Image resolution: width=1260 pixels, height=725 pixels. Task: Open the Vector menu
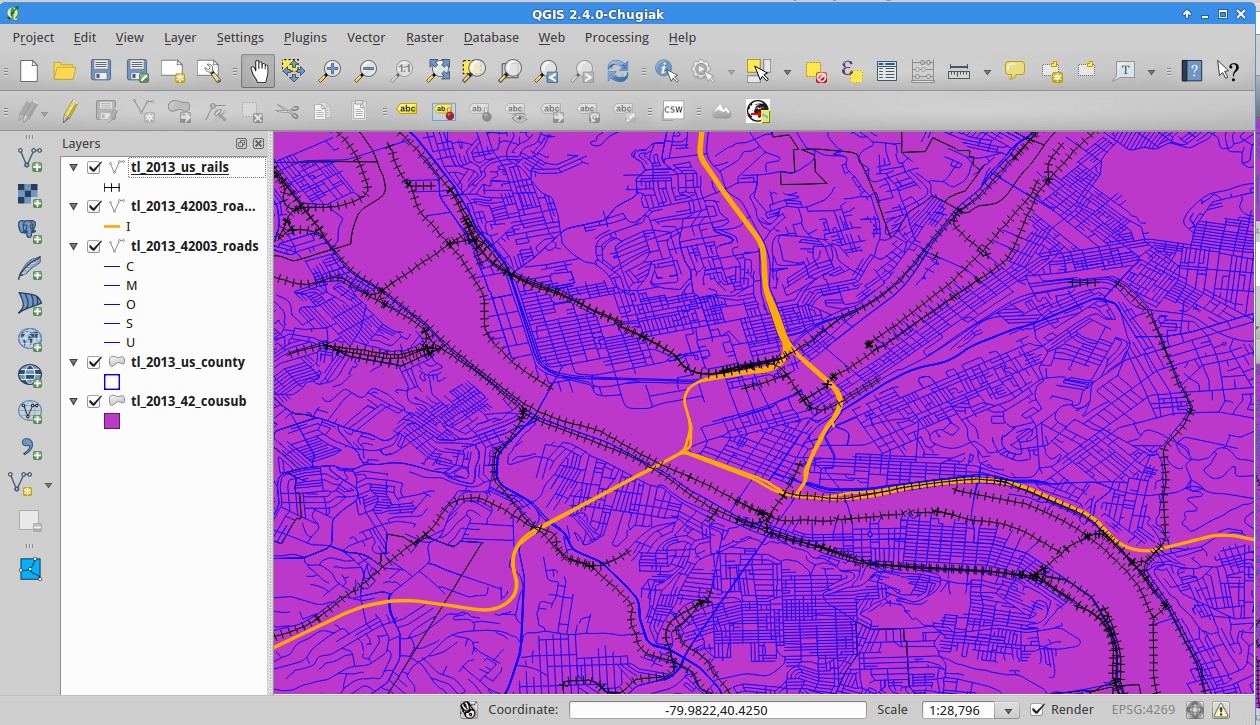(x=365, y=37)
